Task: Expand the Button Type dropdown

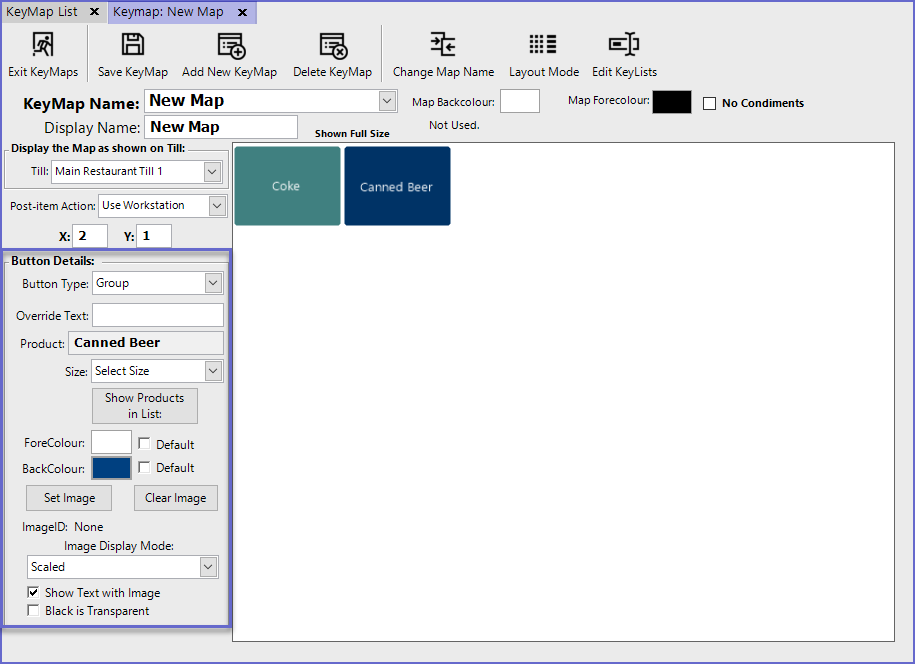Action: (212, 283)
